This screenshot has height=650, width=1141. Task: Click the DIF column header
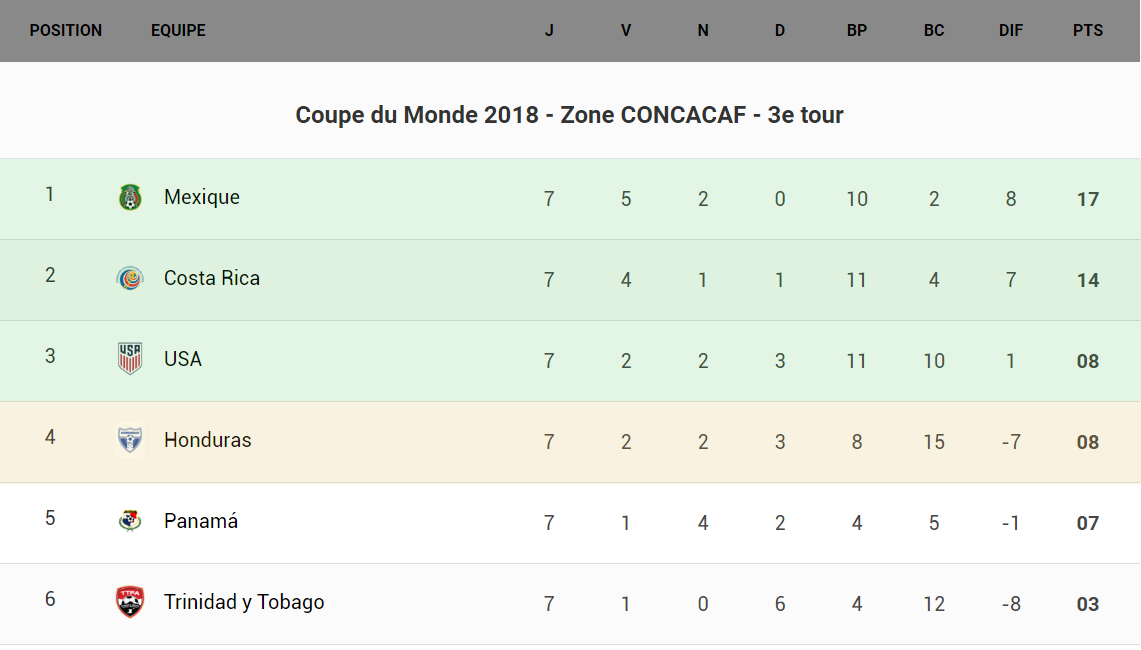1011,31
